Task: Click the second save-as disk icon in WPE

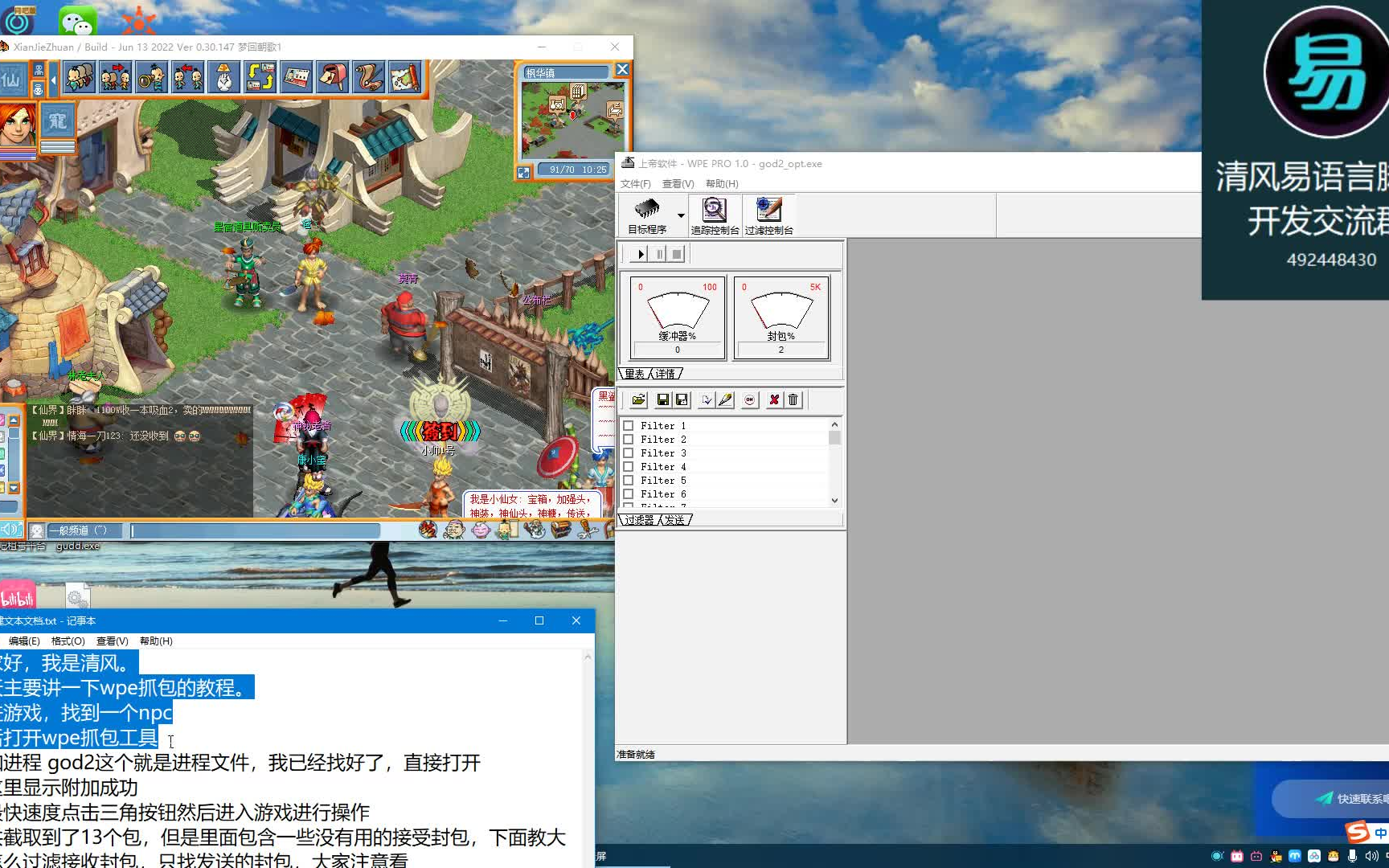Action: (682, 399)
